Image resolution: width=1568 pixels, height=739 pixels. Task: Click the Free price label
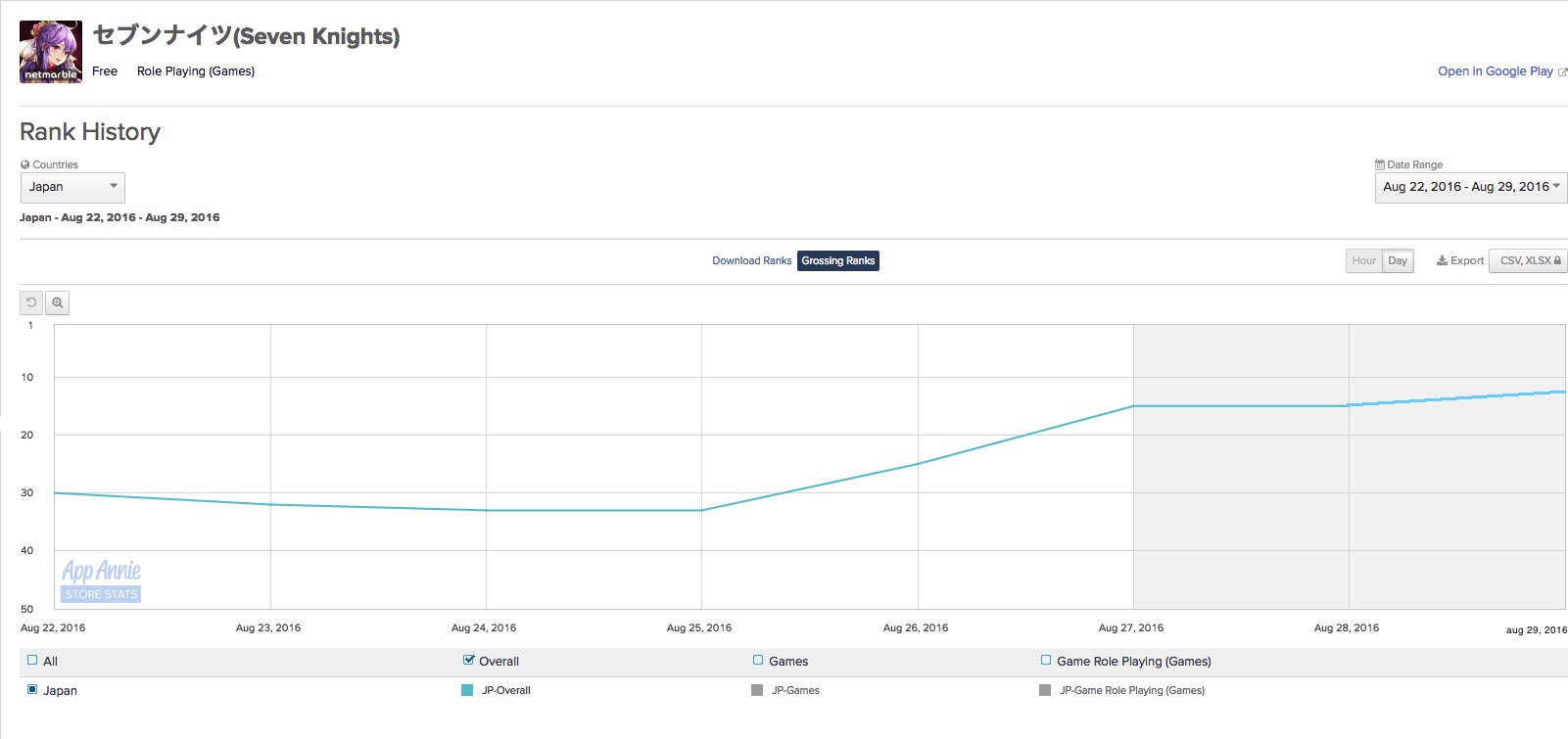(105, 71)
